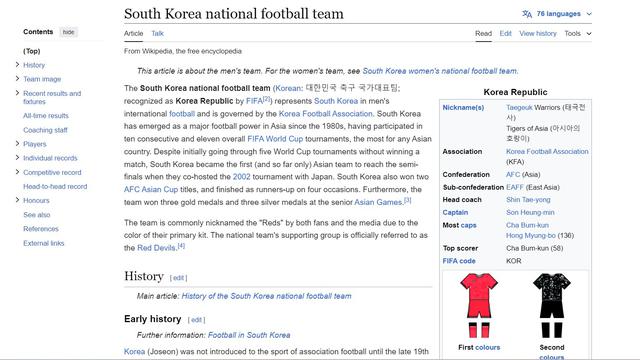Open the football link in intro
Image resolution: width=640 pixels, height=360 pixels.
182,113
